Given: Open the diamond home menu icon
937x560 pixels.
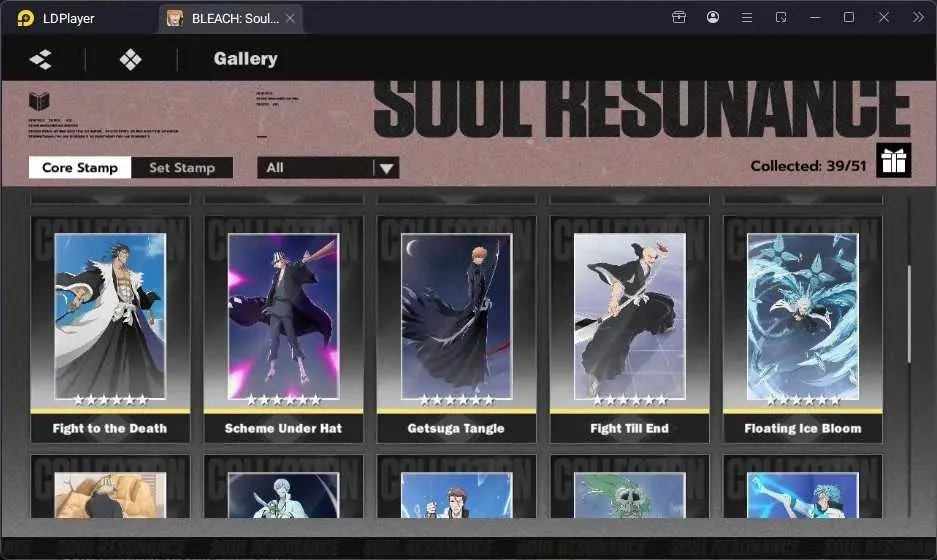Looking at the screenshot, I should tap(130, 59).
